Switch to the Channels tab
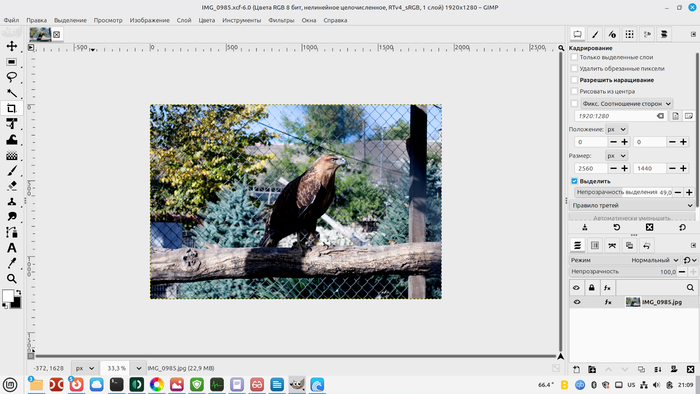The height and width of the screenshot is (394, 700). click(x=595, y=245)
